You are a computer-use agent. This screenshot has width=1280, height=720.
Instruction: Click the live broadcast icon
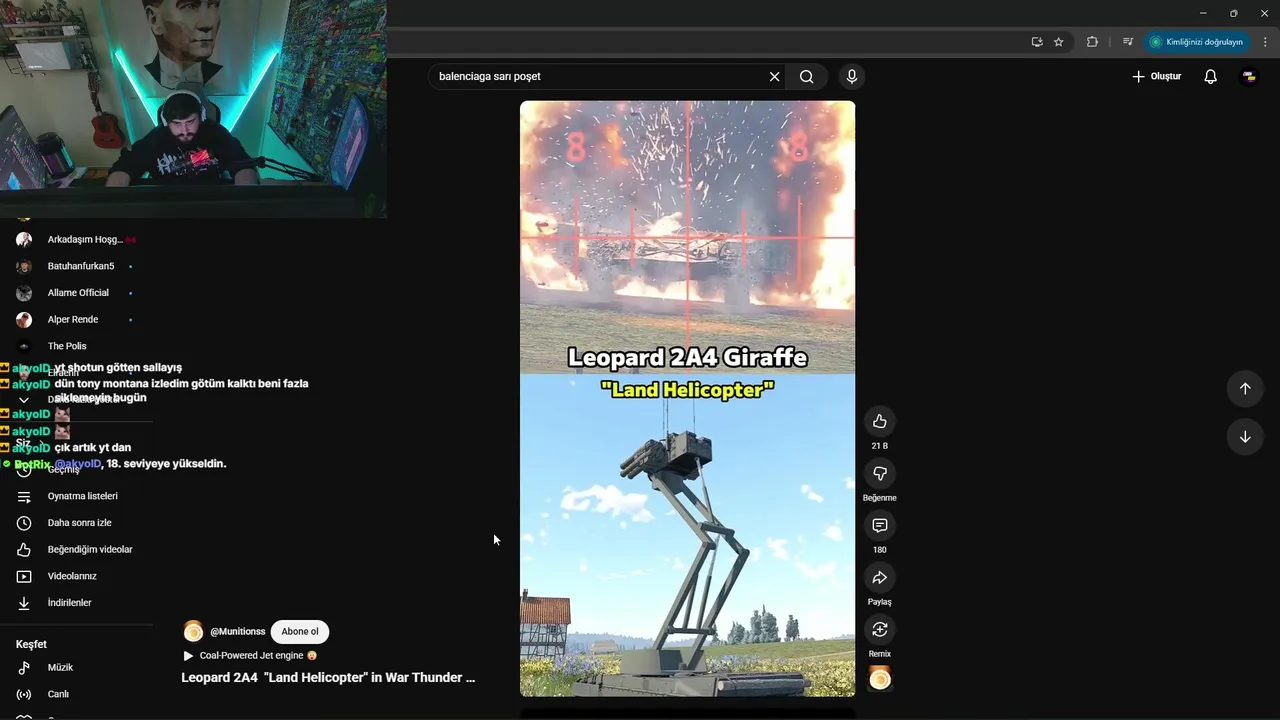point(24,694)
